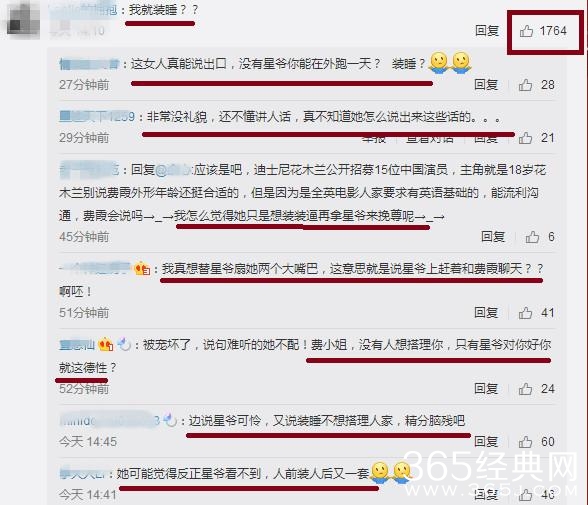588x505 pixels.
Task: Open the blurred avatar of top commenter
Action: pyautogui.click(x=23, y=19)
